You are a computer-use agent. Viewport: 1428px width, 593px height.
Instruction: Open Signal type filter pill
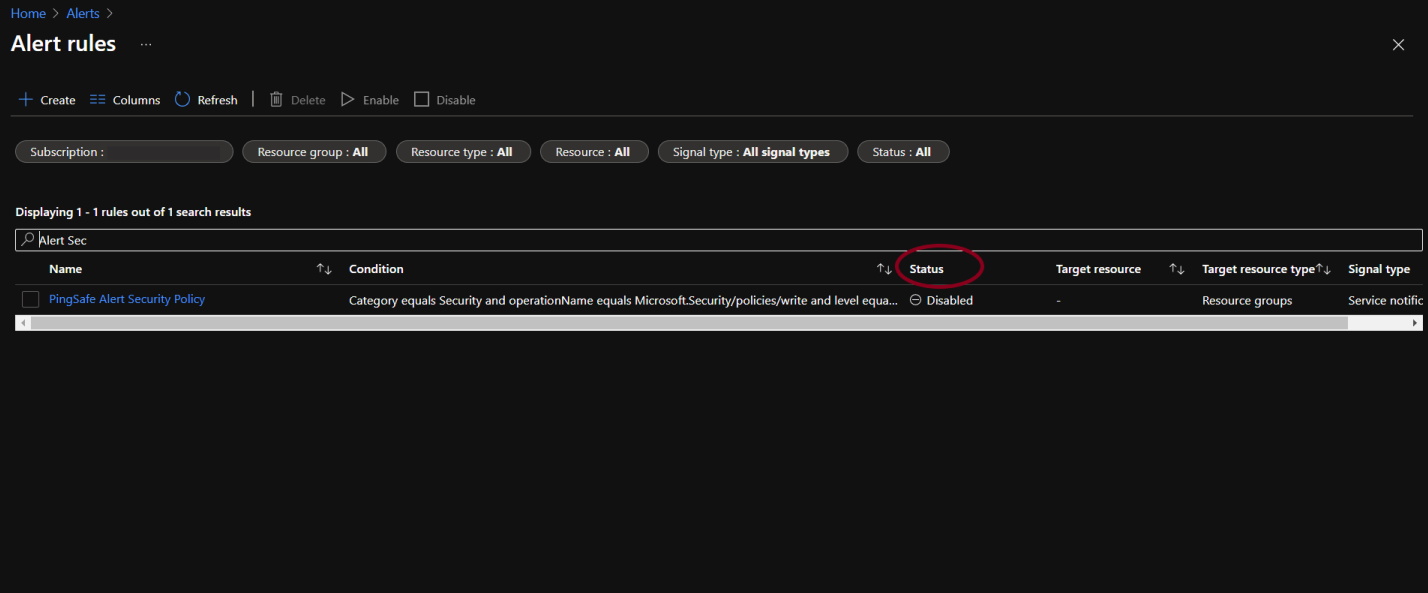tap(752, 152)
